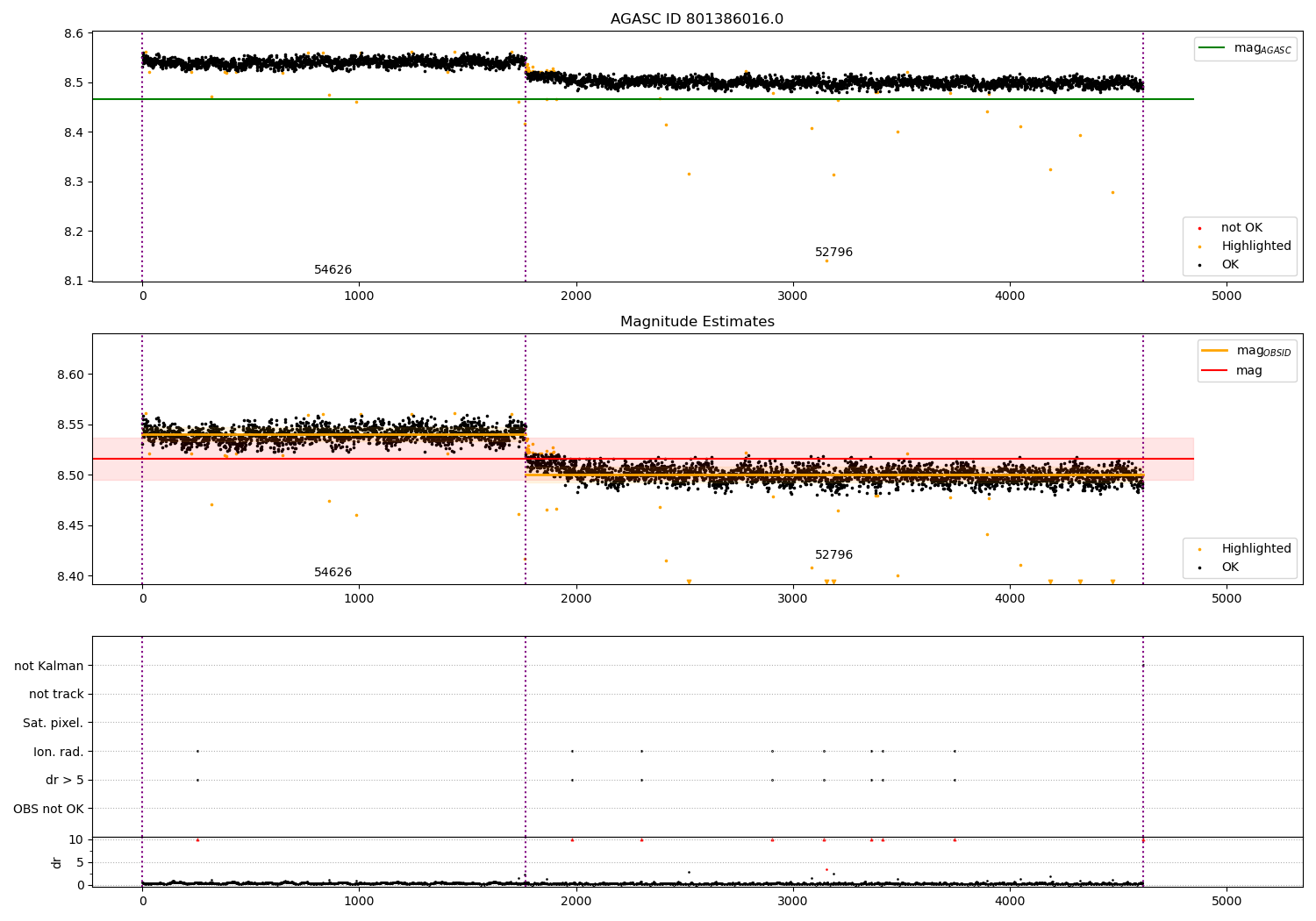Click the "8.2" tick on top plot
The width and height of the screenshot is (1316, 921).
point(74,232)
